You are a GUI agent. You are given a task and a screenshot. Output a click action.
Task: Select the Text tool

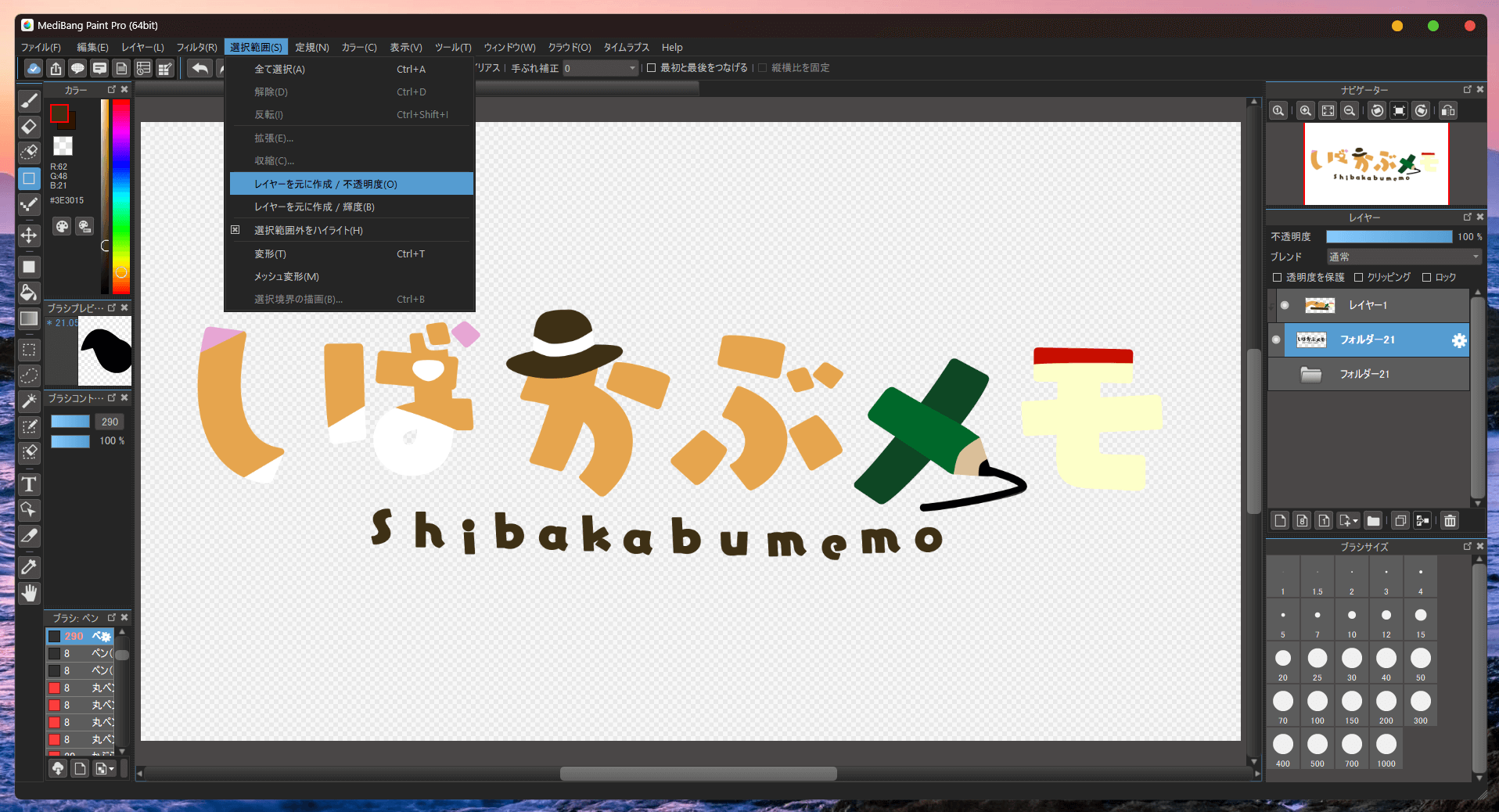coord(29,484)
